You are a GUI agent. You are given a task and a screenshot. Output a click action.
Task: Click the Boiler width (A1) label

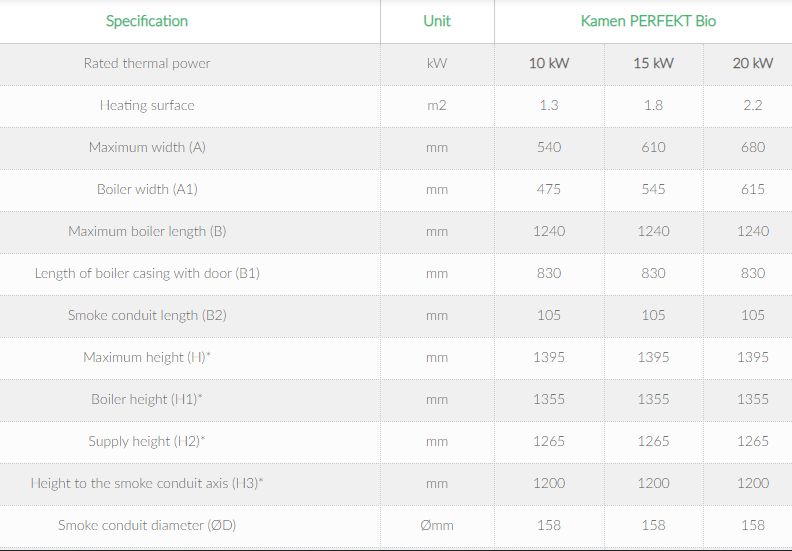point(147,189)
